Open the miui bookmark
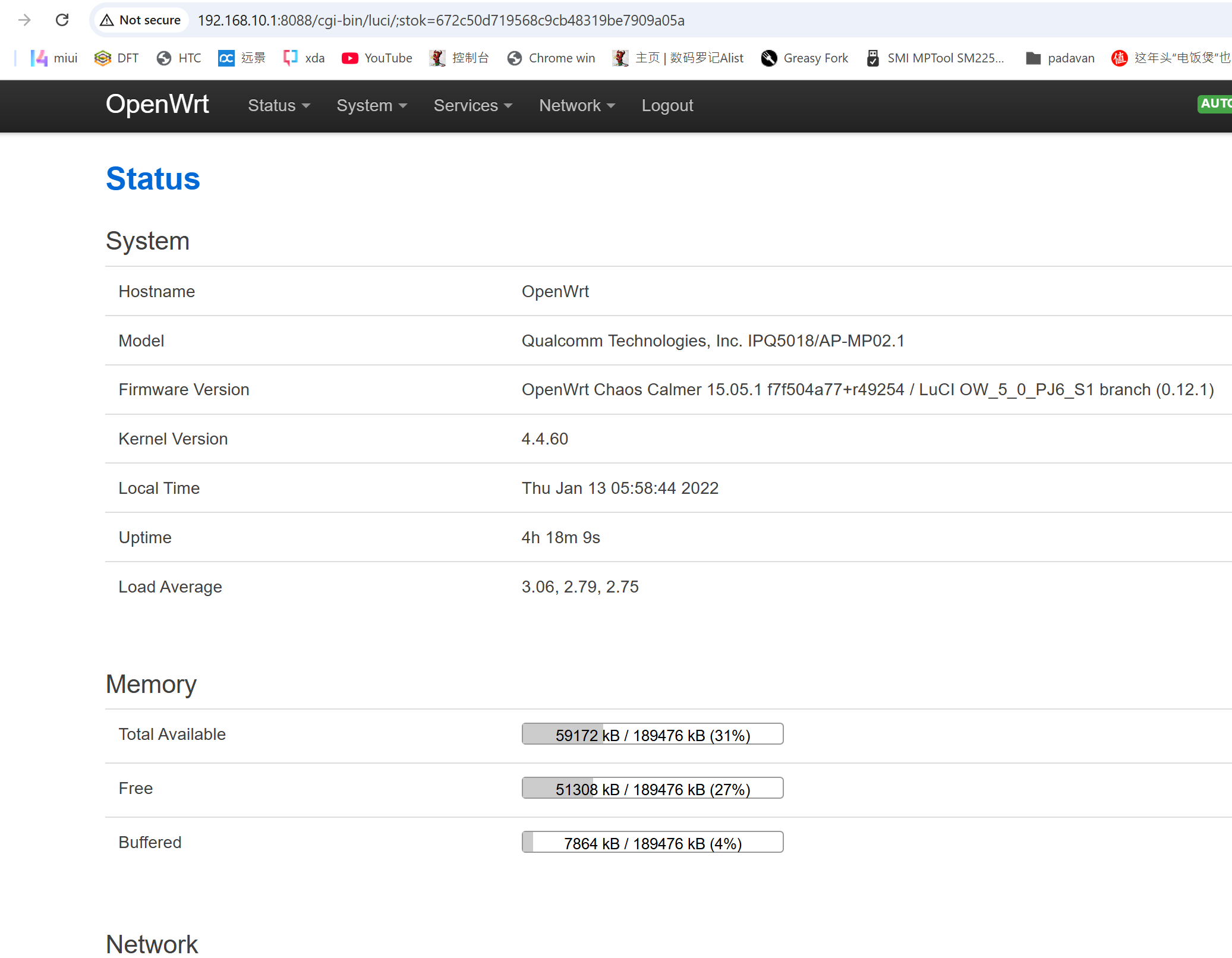The width and height of the screenshot is (1232, 958). (54, 58)
